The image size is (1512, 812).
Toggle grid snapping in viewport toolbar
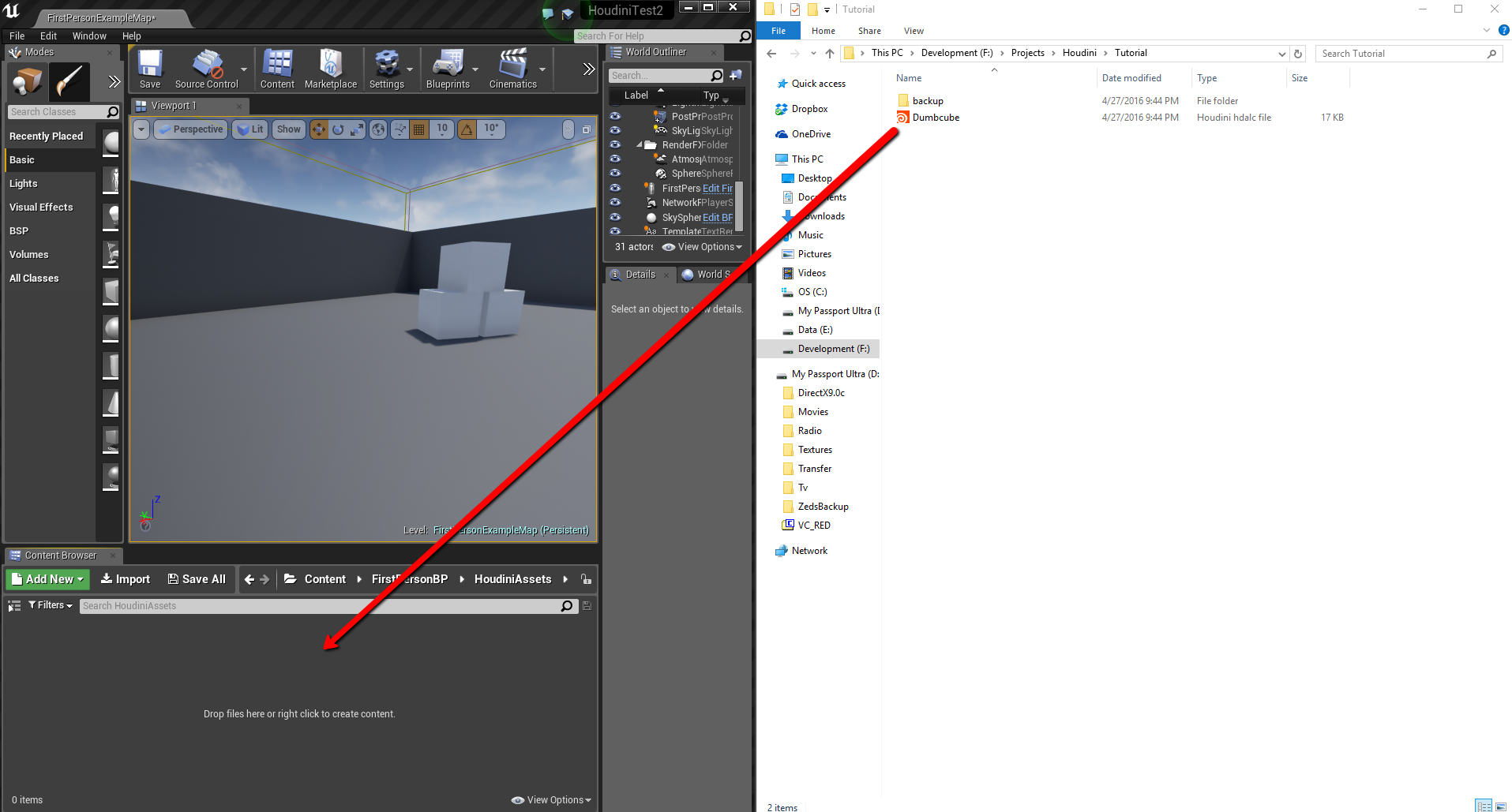(x=419, y=129)
